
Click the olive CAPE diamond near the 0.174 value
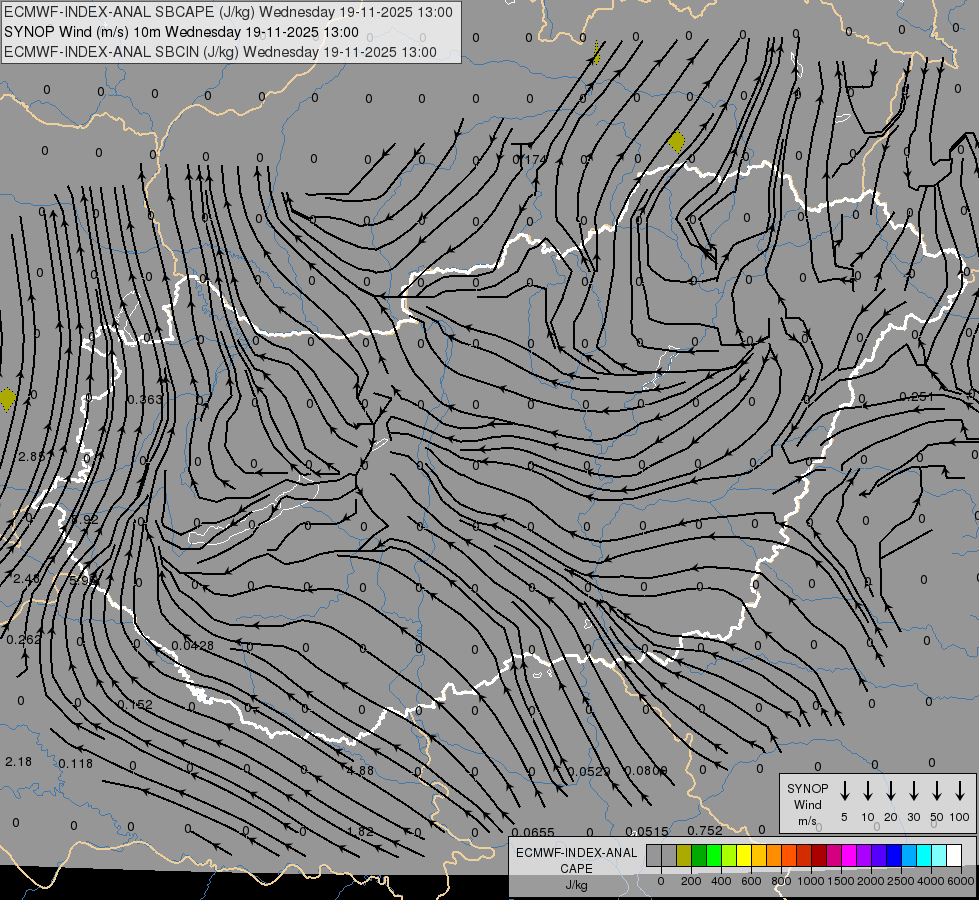pos(676,142)
